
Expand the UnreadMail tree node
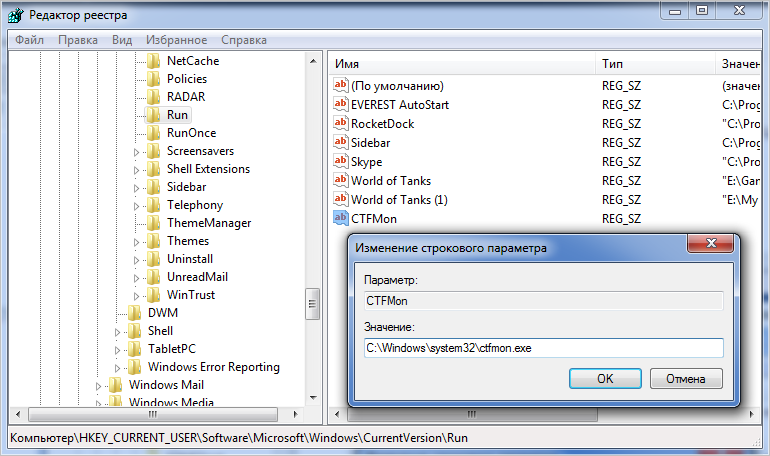click(137, 278)
